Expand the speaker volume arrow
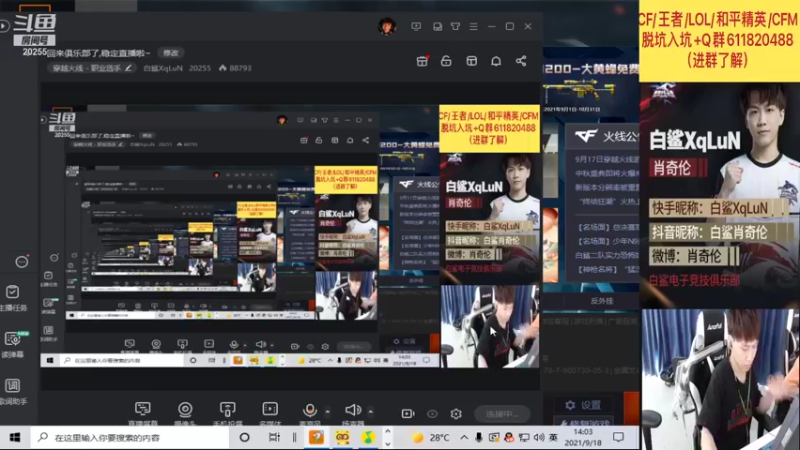 point(370,411)
